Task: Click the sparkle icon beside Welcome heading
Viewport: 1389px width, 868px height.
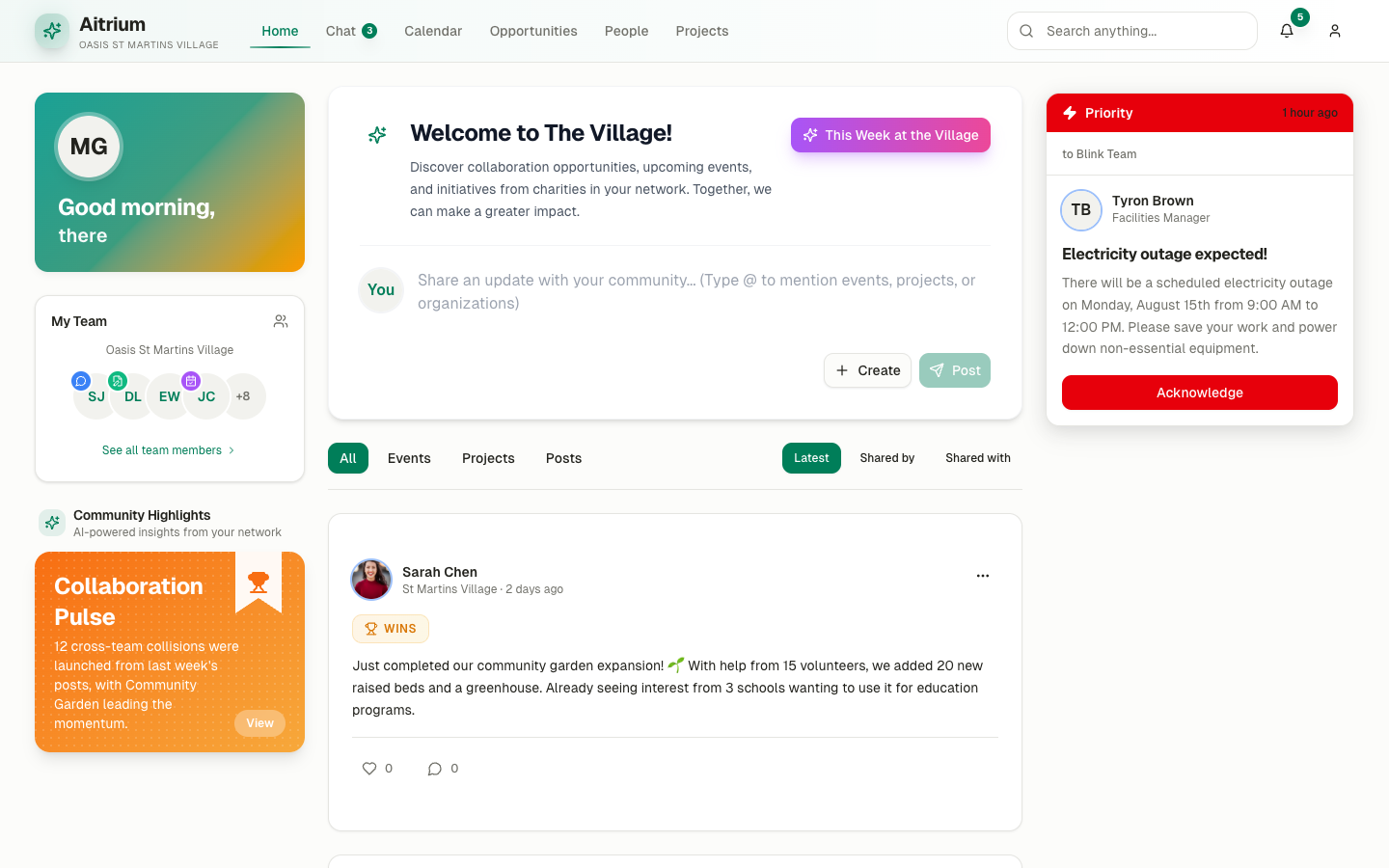Action: coord(377,135)
